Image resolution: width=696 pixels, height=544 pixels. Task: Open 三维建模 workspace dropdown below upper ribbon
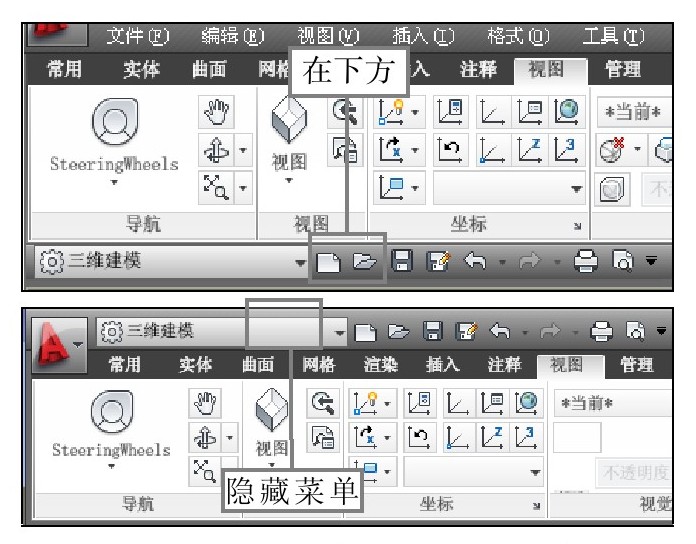(x=171, y=261)
